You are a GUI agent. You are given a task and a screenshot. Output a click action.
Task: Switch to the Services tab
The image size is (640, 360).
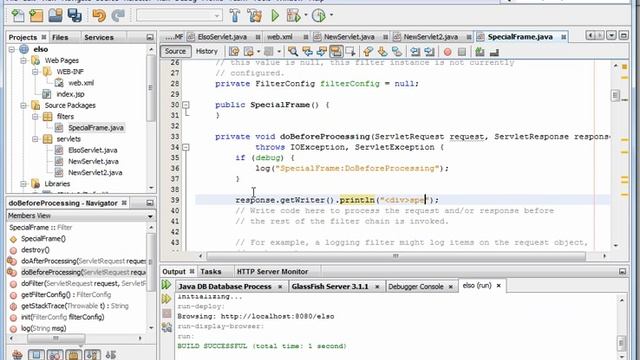[99, 37]
